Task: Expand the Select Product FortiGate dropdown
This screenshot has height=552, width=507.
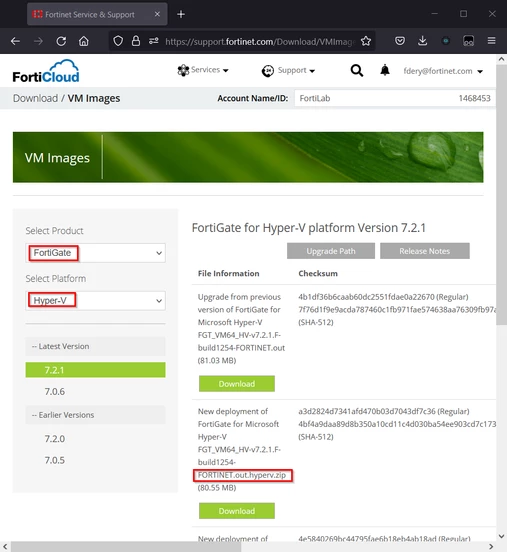Action: (95, 253)
